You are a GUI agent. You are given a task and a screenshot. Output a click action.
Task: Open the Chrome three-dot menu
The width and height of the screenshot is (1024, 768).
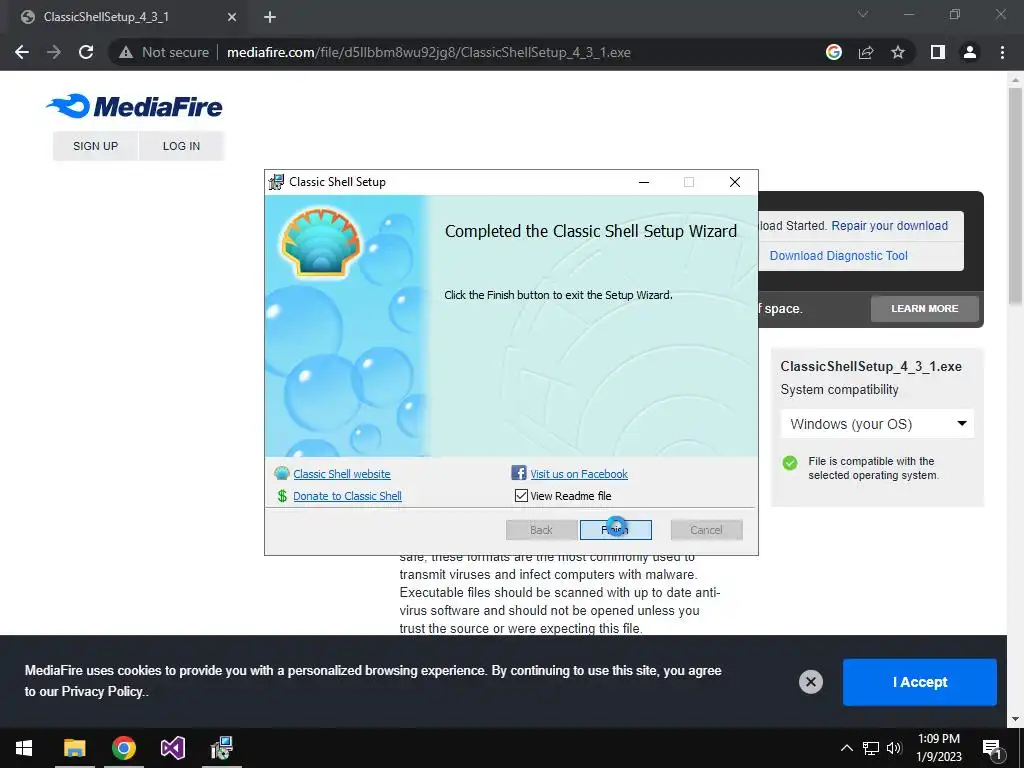pos(1002,52)
